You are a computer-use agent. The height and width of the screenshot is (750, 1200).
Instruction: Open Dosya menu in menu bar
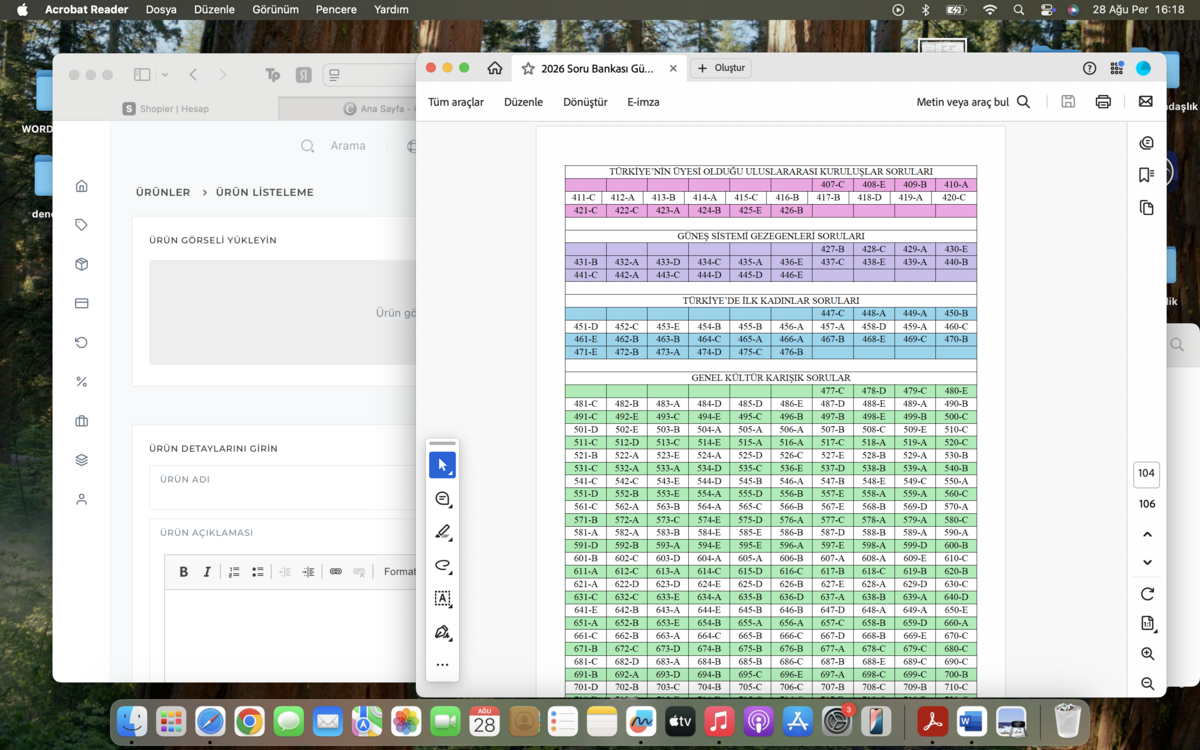click(161, 9)
